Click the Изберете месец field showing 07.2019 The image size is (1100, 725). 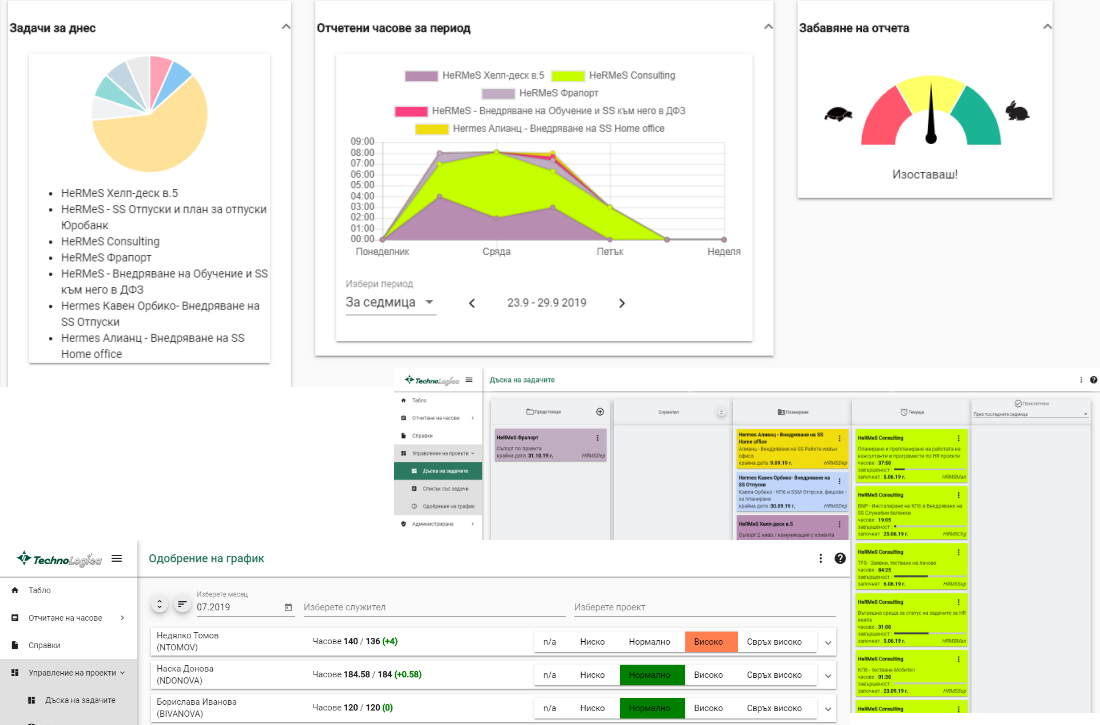tap(245, 606)
